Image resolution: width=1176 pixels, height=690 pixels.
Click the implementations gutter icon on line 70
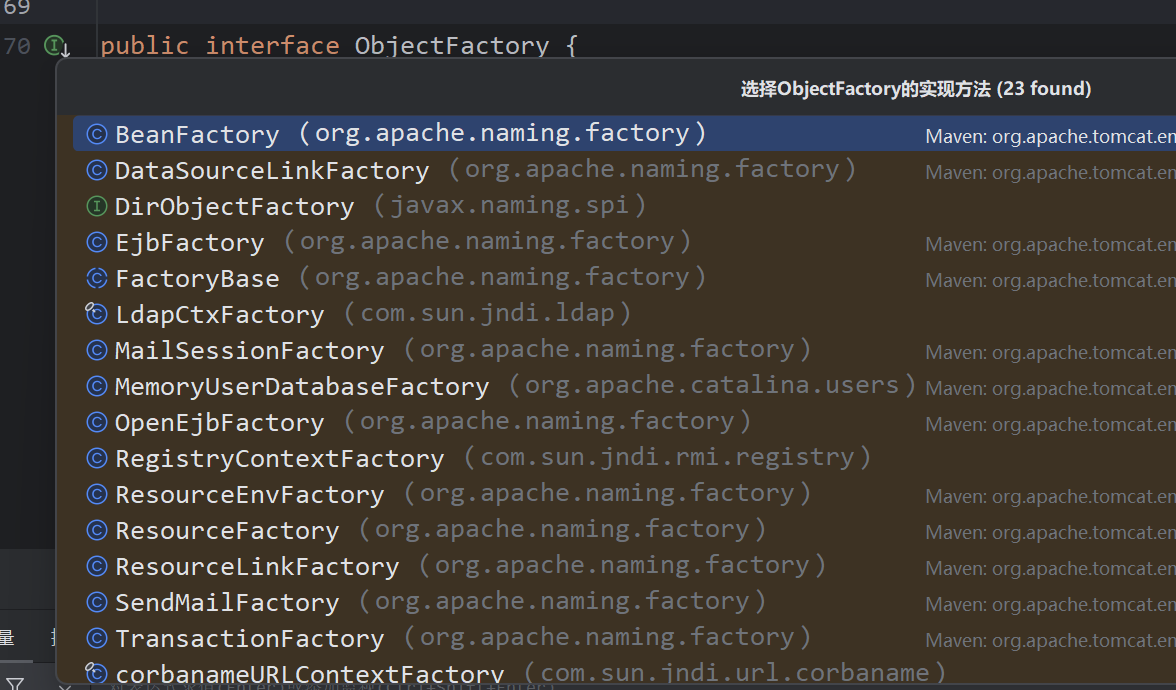pyautogui.click(x=56, y=46)
